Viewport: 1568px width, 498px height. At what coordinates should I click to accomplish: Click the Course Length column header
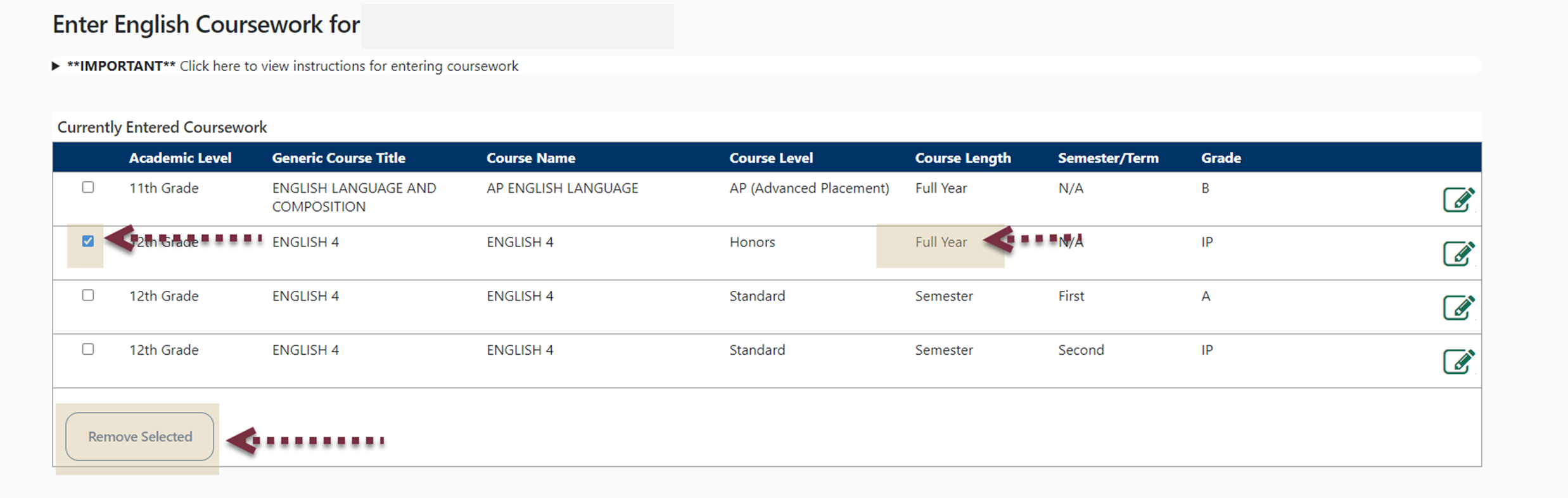[x=963, y=158]
